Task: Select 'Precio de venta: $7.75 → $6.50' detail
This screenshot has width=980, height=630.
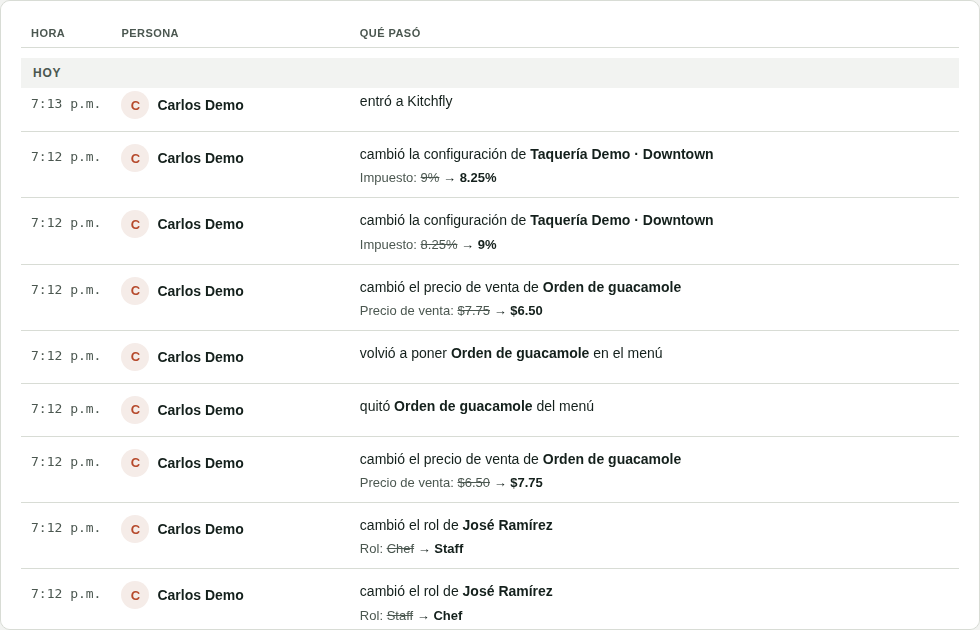Action: (451, 311)
